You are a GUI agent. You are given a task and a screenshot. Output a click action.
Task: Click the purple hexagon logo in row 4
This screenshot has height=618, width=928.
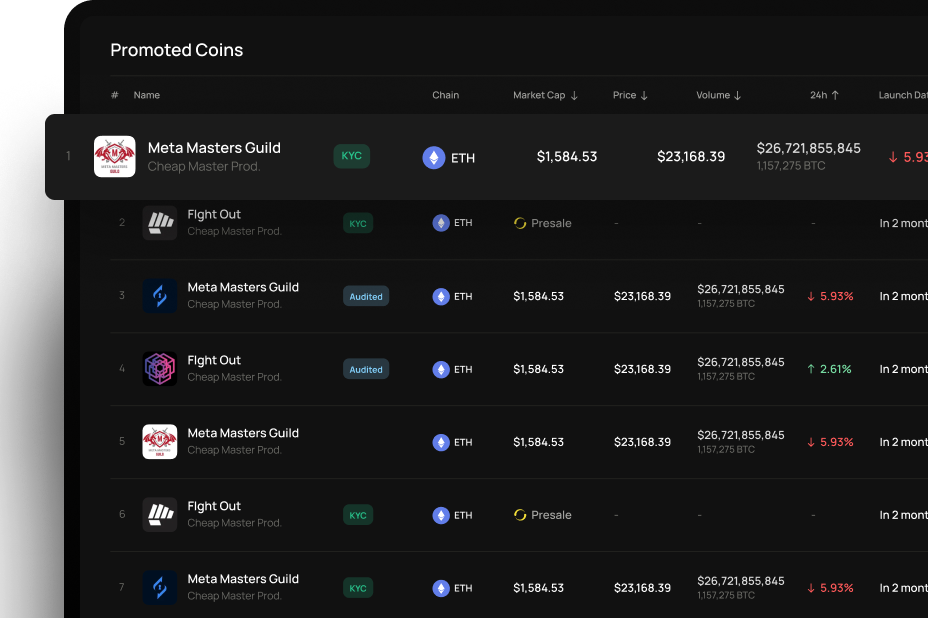pyautogui.click(x=160, y=369)
